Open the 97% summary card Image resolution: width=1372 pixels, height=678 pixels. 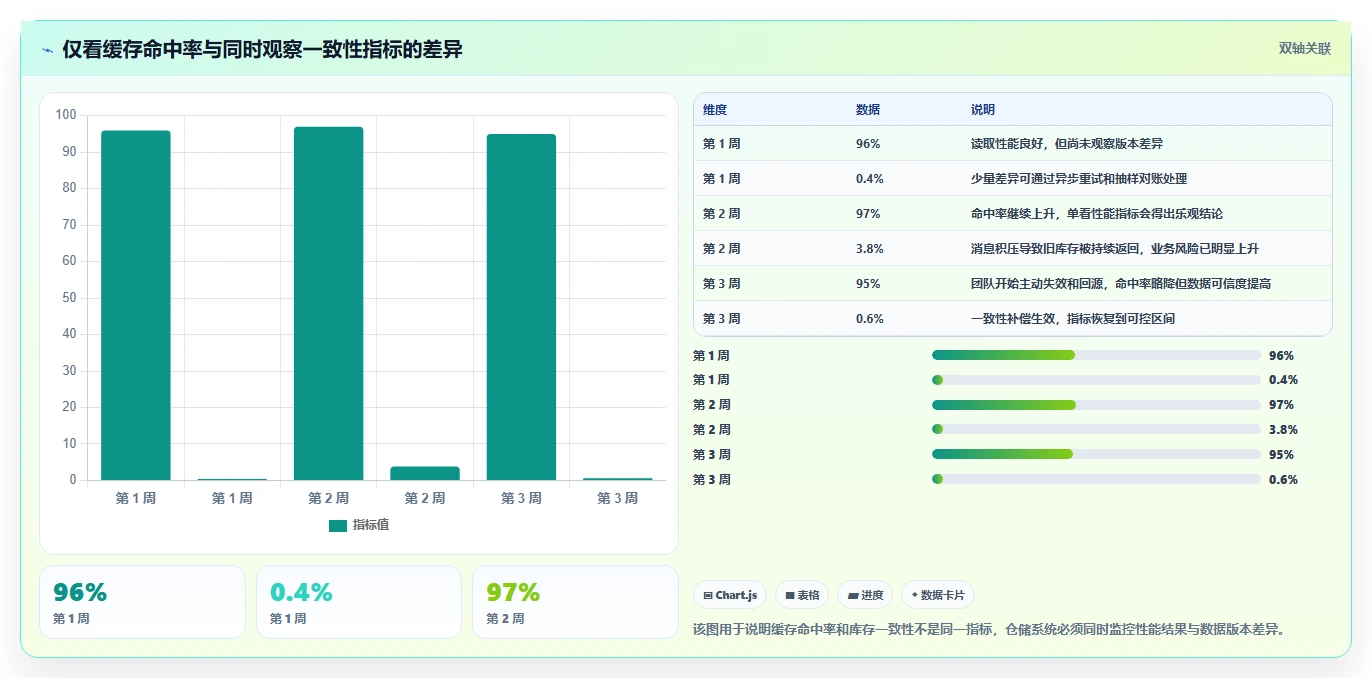pos(575,602)
